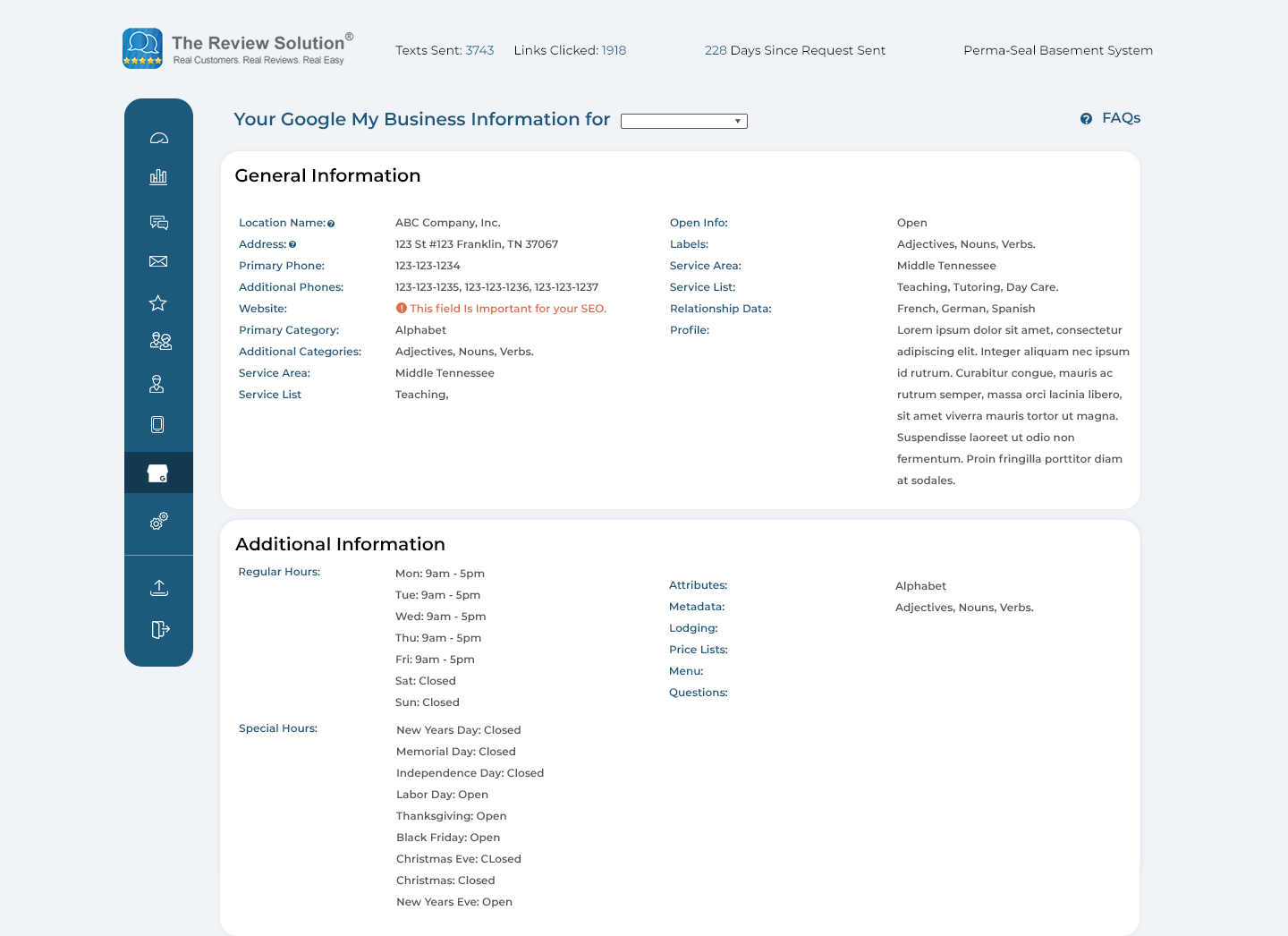Click the Menu label
Image resolution: width=1288 pixels, height=936 pixels.
tap(686, 671)
